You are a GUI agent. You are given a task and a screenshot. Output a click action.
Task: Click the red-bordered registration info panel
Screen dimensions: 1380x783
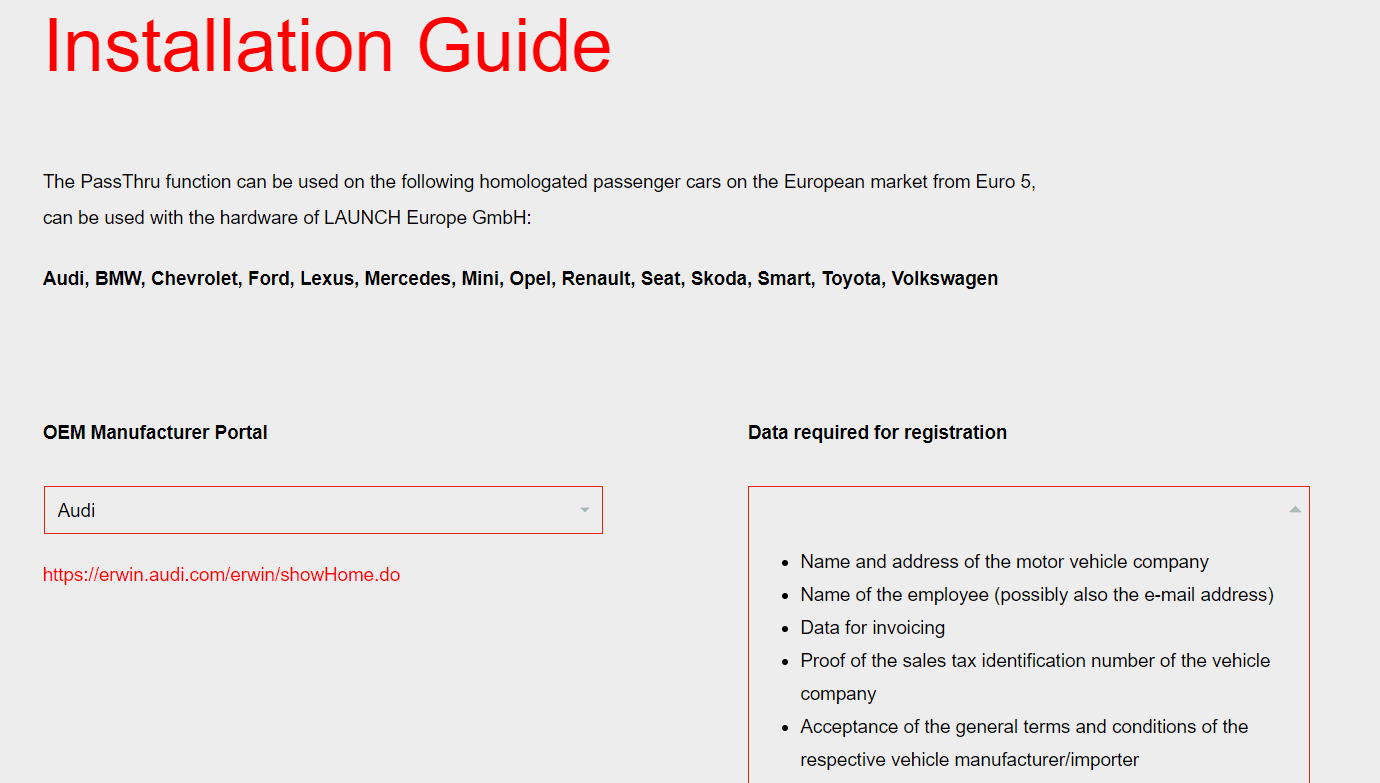pos(1028,640)
